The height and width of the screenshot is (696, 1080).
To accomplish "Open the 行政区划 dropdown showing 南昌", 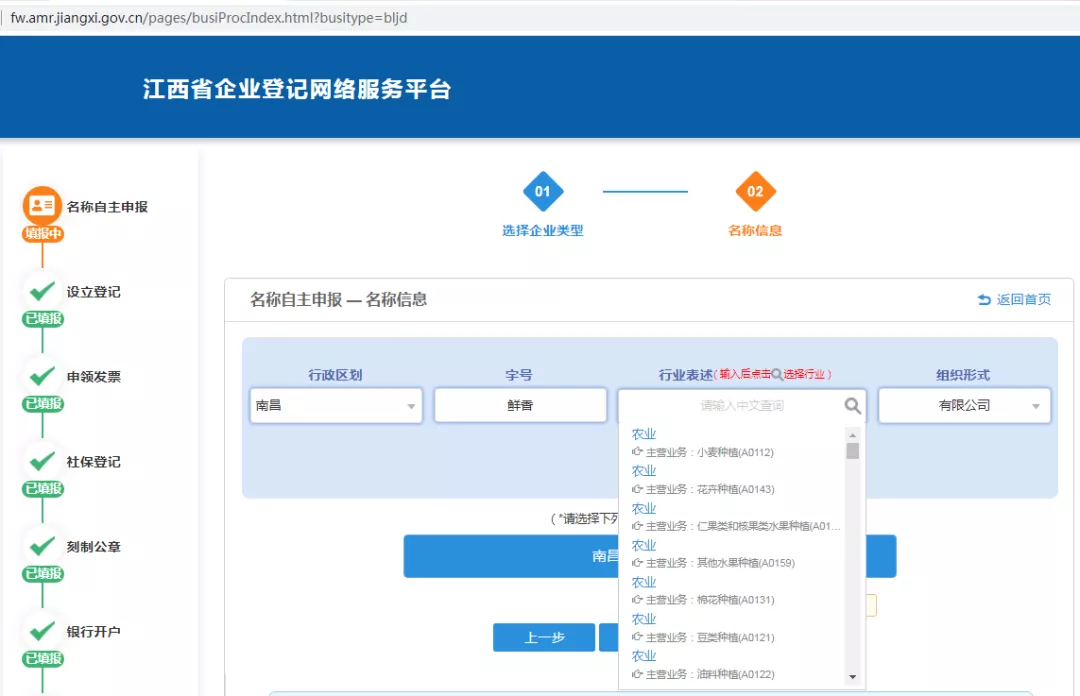I will pyautogui.click(x=335, y=405).
